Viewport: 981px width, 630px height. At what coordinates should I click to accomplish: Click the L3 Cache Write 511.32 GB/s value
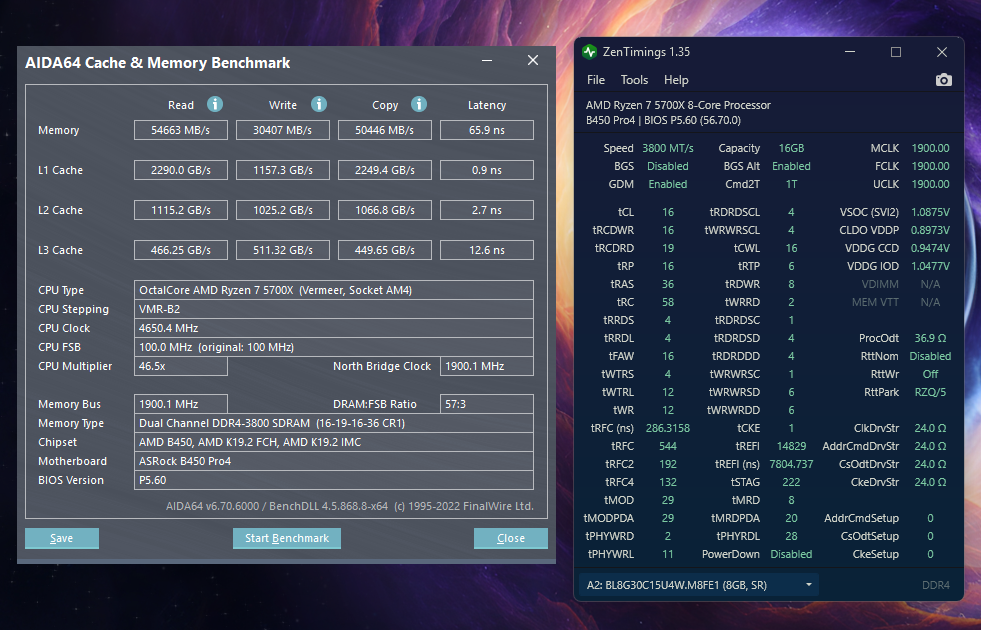[283, 250]
